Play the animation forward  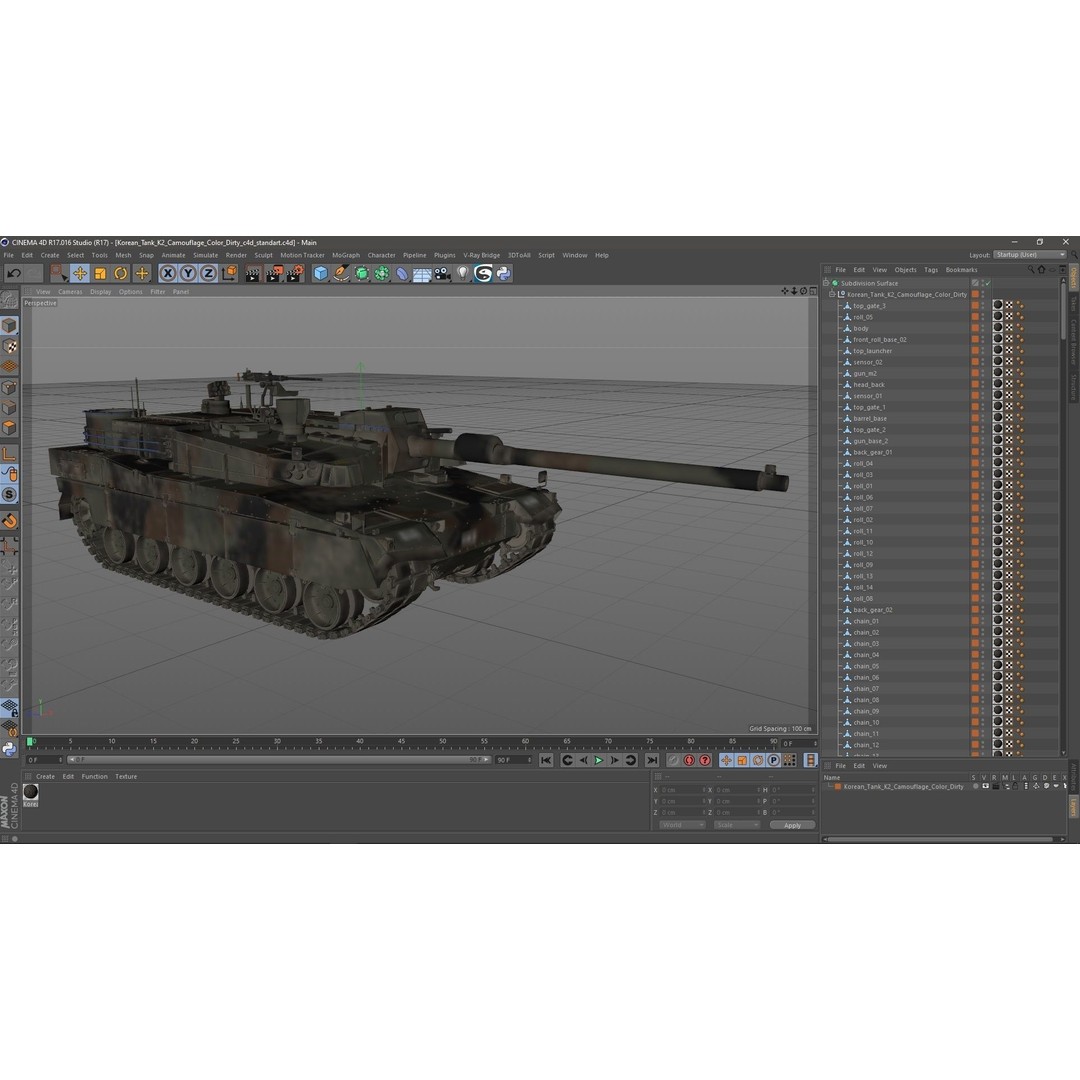599,760
